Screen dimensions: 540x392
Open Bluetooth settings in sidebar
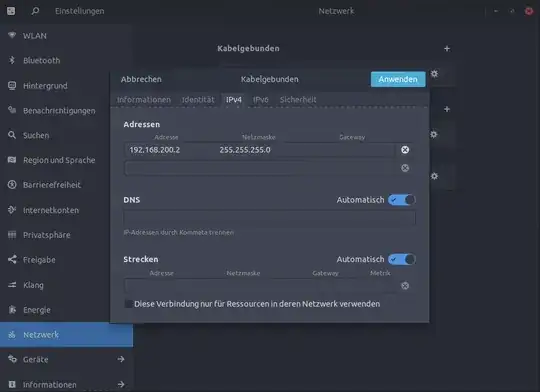pyautogui.click(x=66, y=61)
